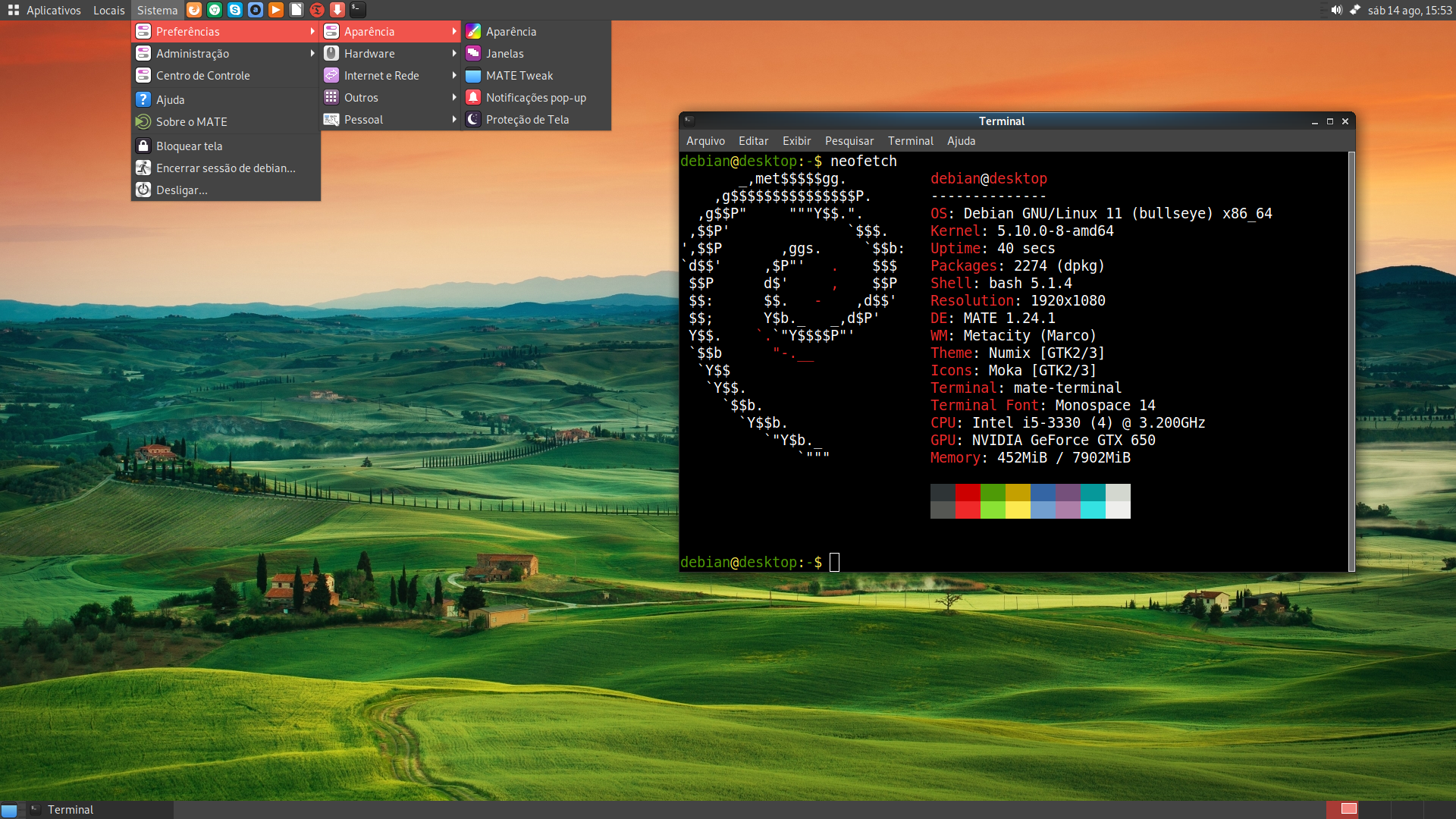Viewport: 1456px width, 819px height.
Task: Choose Desligar... from Sistema menu
Action: click(x=226, y=190)
